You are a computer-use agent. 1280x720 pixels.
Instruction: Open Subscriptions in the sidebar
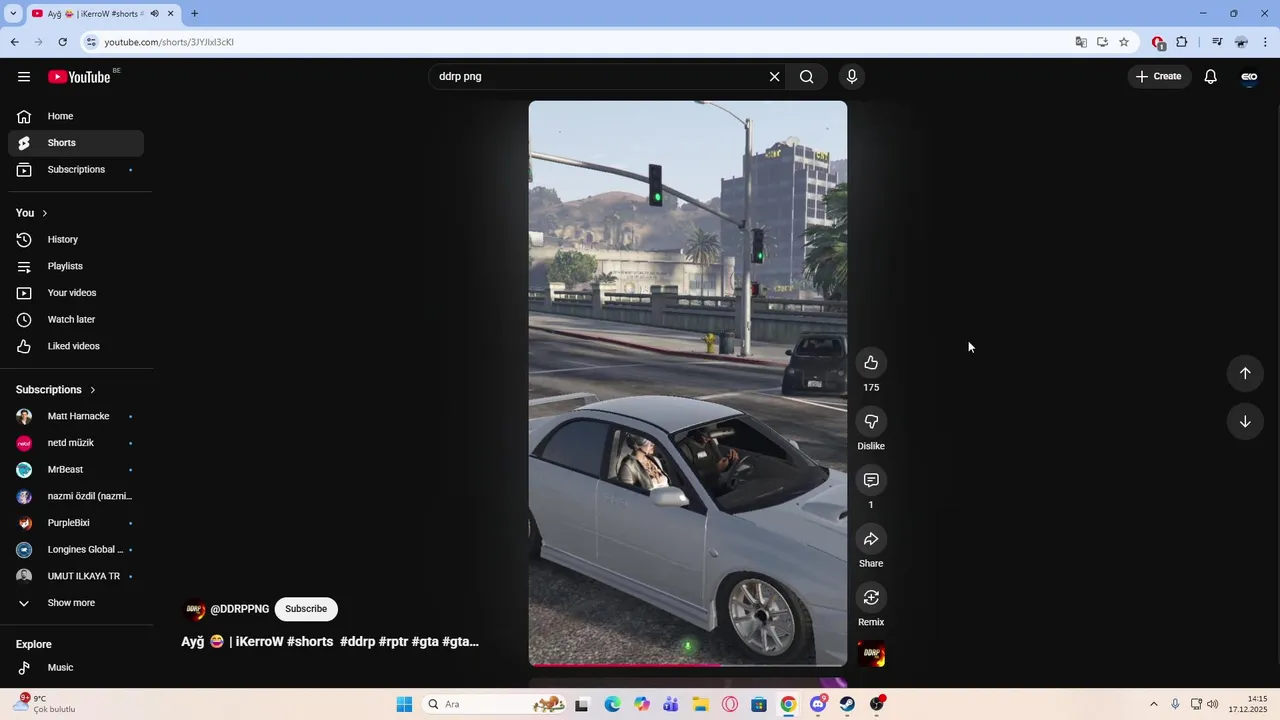[x=76, y=170]
